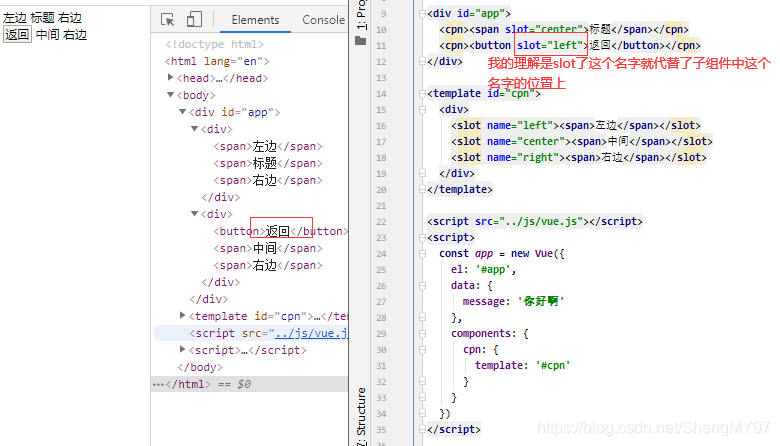Expand the head element in DOM tree
This screenshot has height=446, width=780.
[171, 78]
